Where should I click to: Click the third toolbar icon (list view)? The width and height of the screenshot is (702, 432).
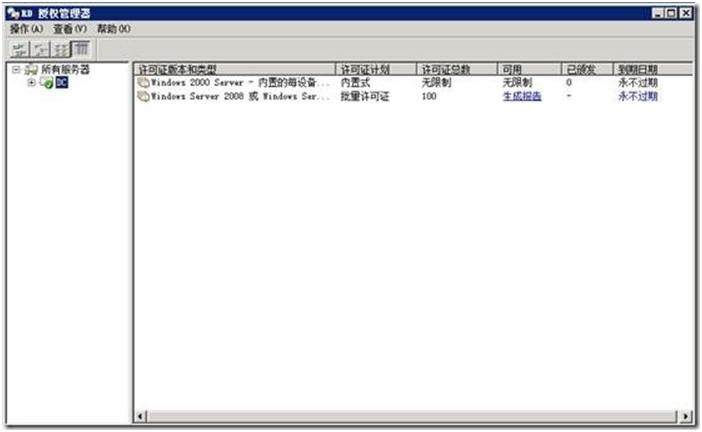[x=60, y=49]
